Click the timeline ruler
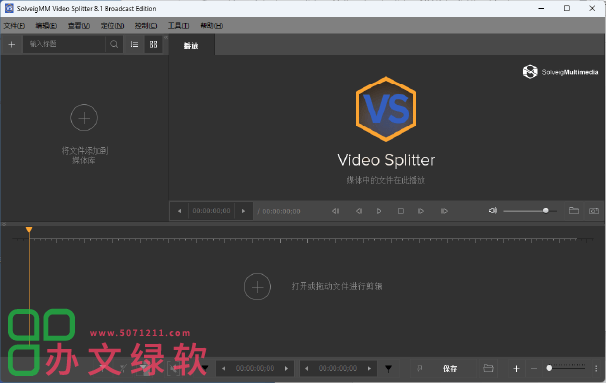This screenshot has height=383, width=606. coord(303,240)
